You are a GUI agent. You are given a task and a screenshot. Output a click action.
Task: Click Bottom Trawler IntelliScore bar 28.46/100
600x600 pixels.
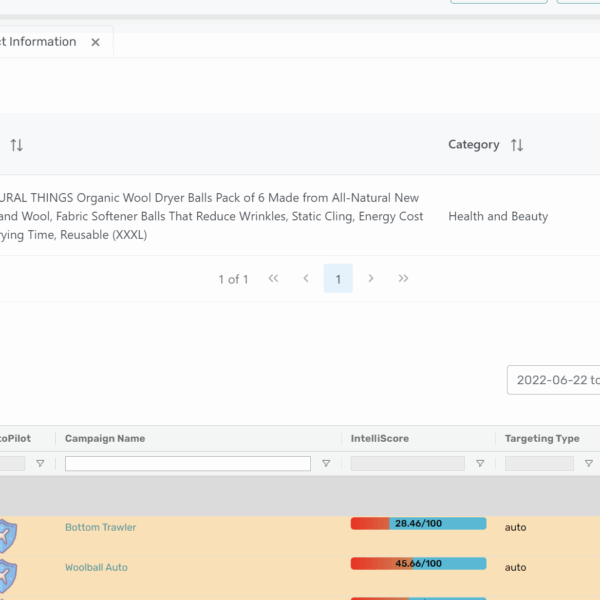coord(419,523)
